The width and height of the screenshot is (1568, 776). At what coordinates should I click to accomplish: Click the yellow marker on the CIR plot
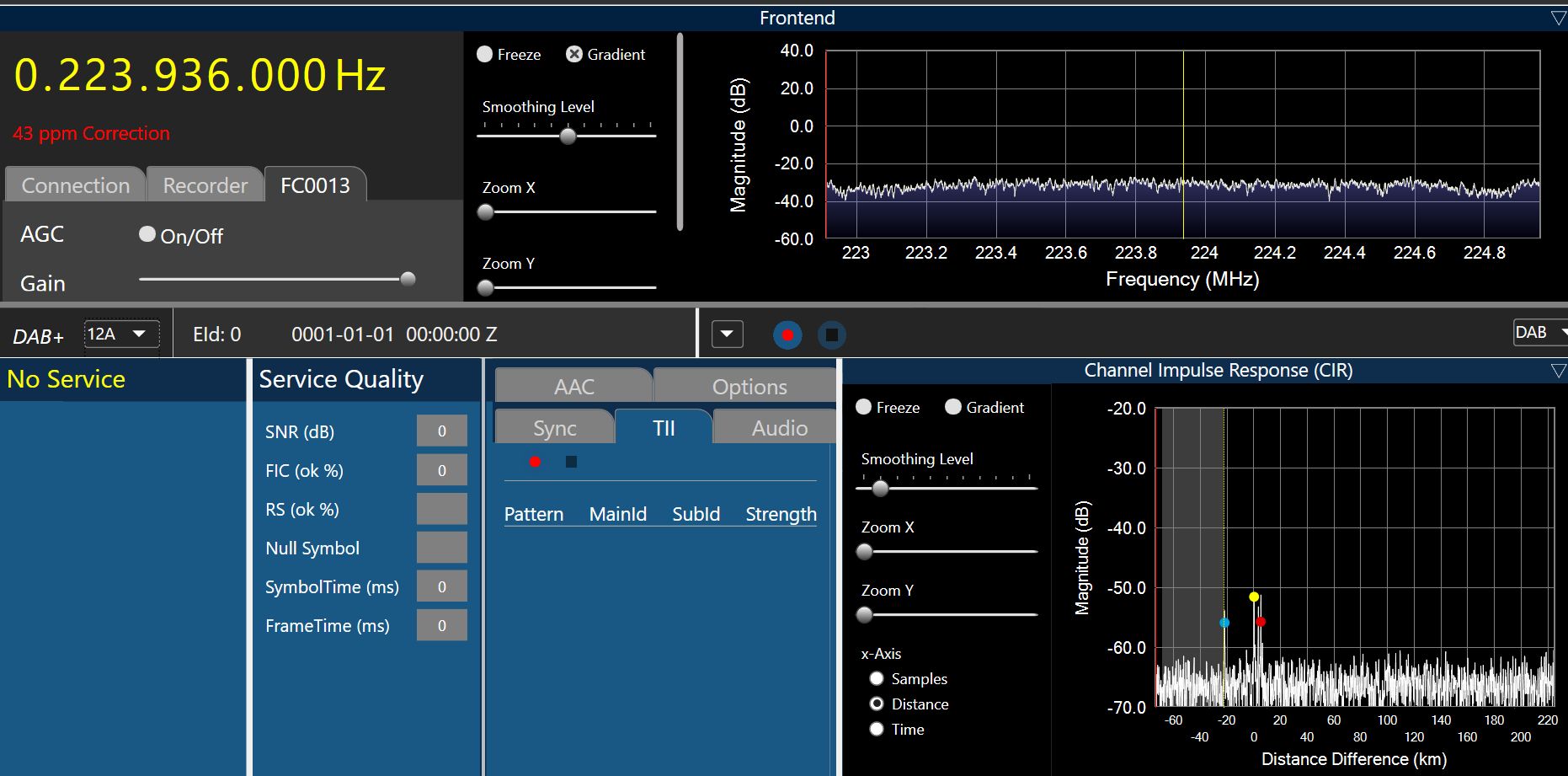click(x=1254, y=597)
